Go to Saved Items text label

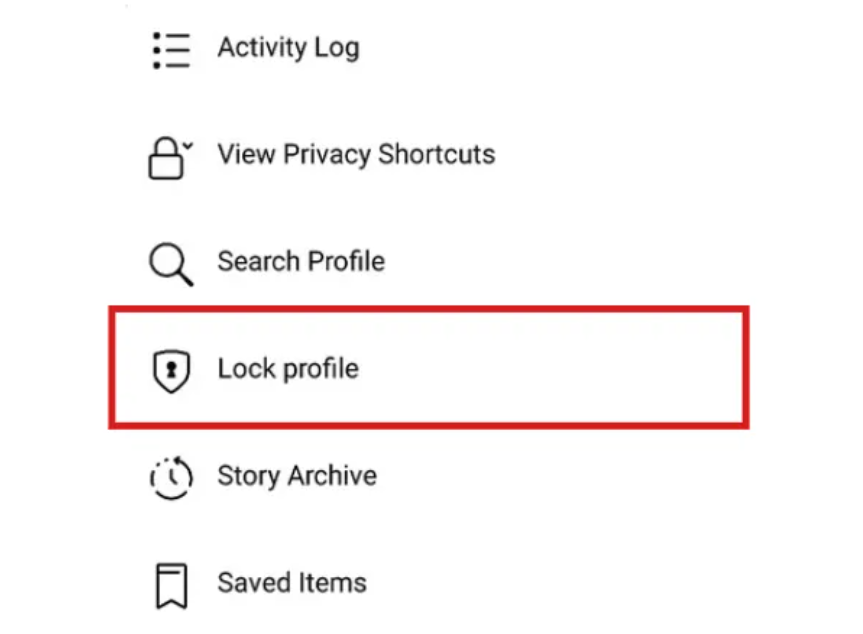coord(292,583)
